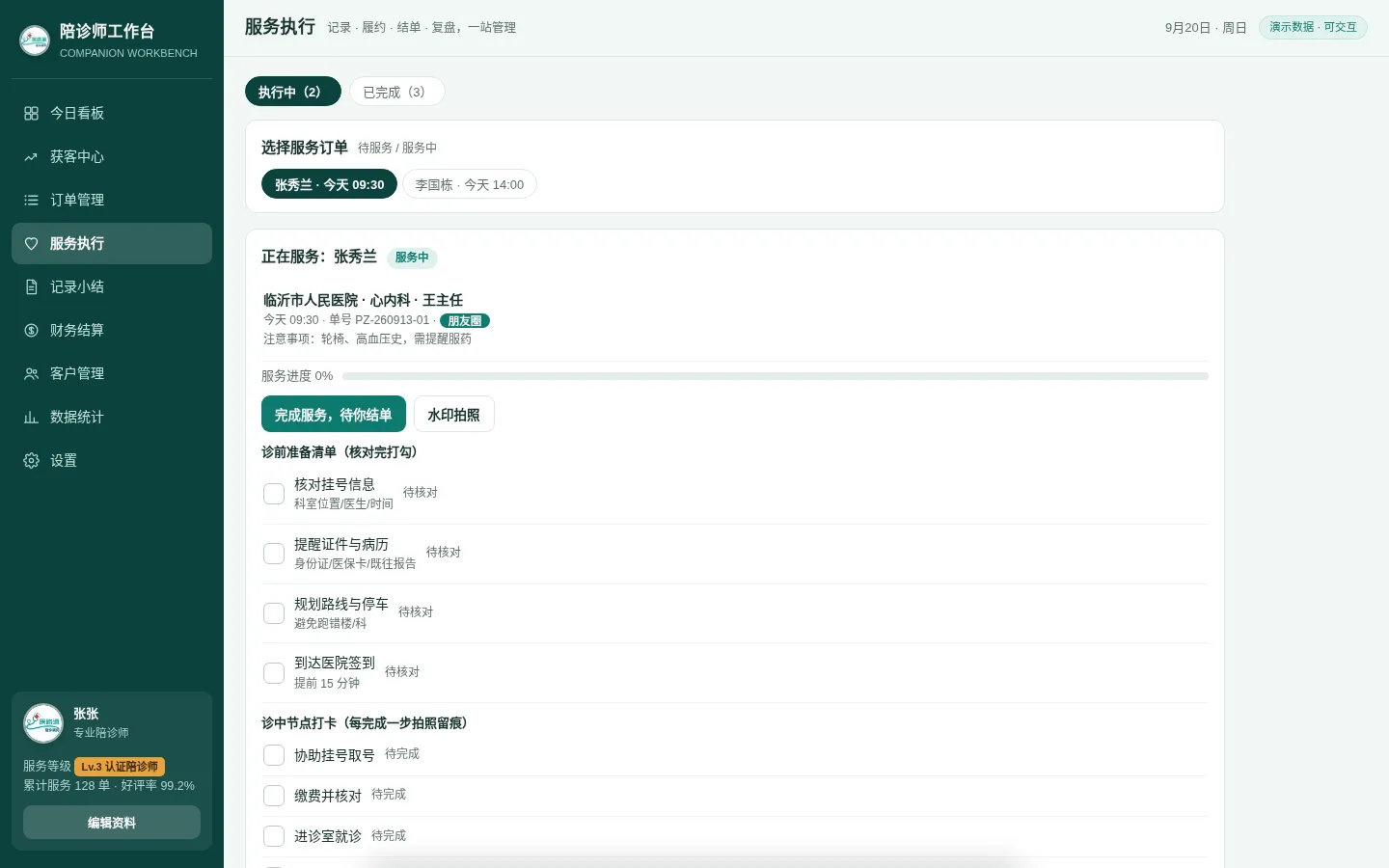
Task: Open 订单管理 menu label
Action: [77, 200]
